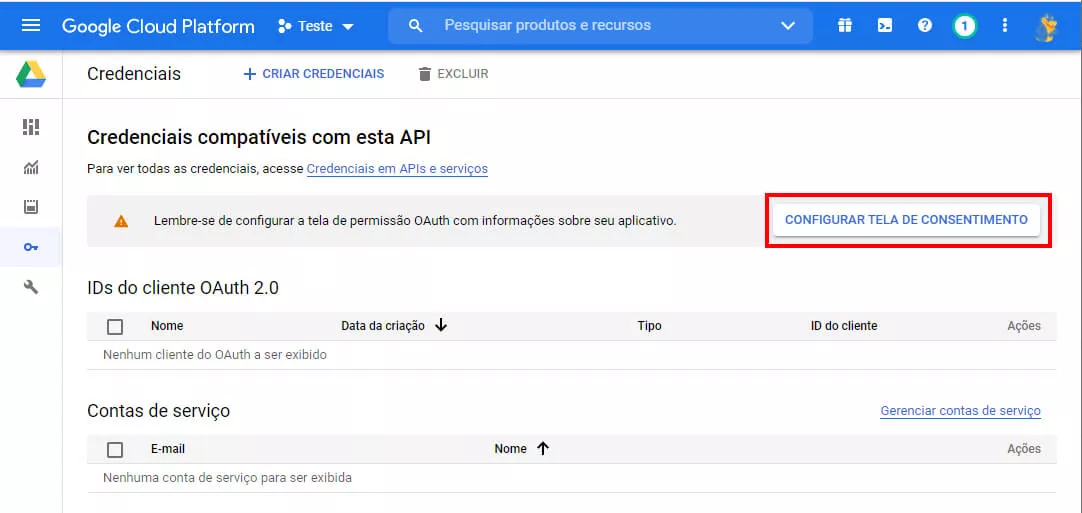Click the orange warning triangle icon
The width and height of the screenshot is (1082, 513).
[x=121, y=221]
